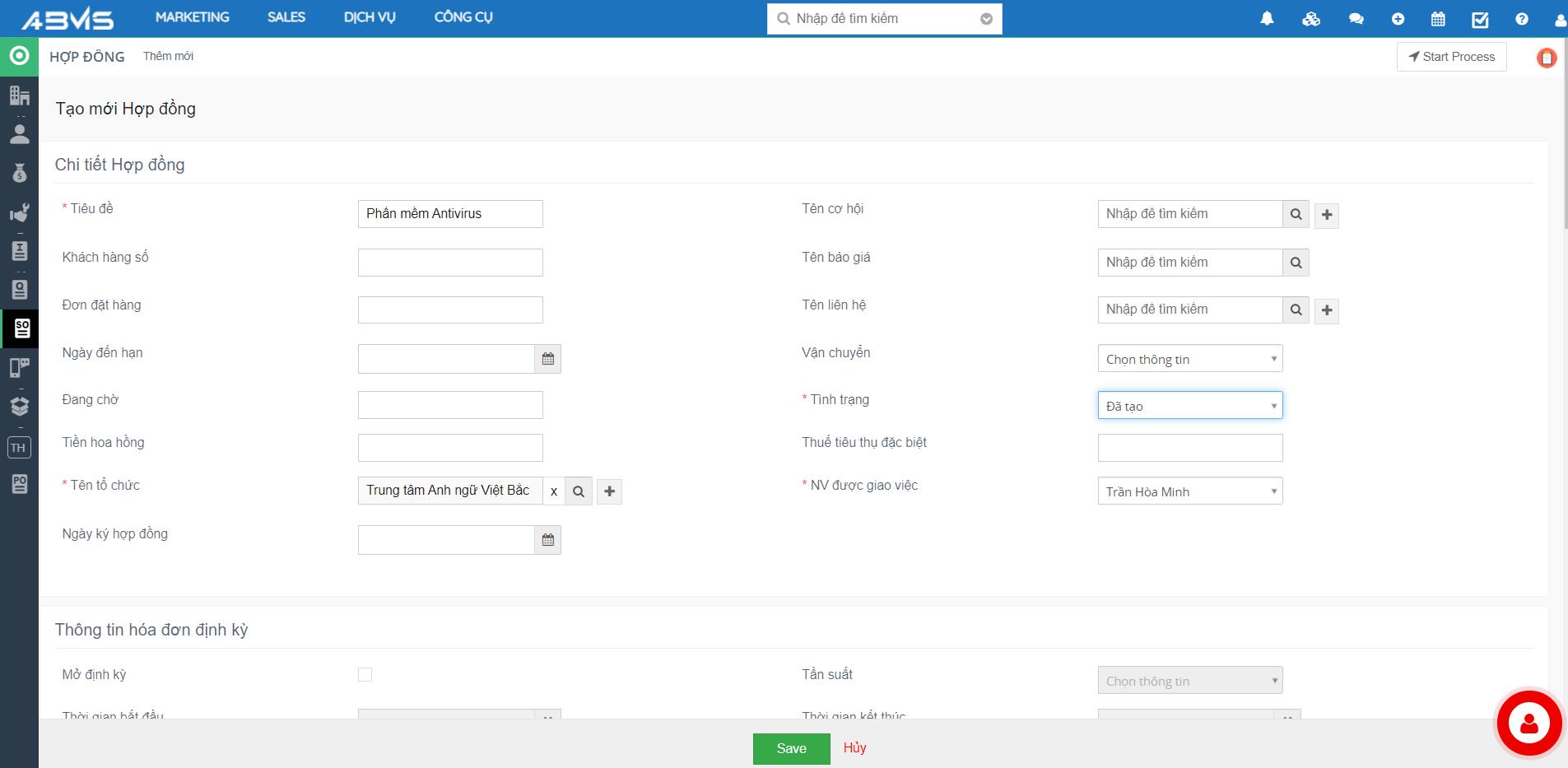Click the notifications bell icon
Screen dimensions: 1568x768
tap(1267, 19)
